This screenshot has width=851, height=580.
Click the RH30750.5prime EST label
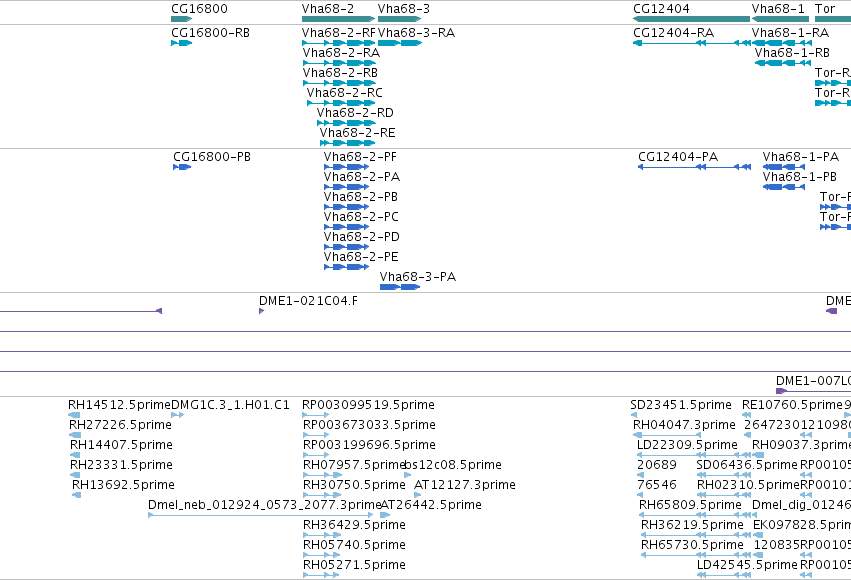(354, 485)
